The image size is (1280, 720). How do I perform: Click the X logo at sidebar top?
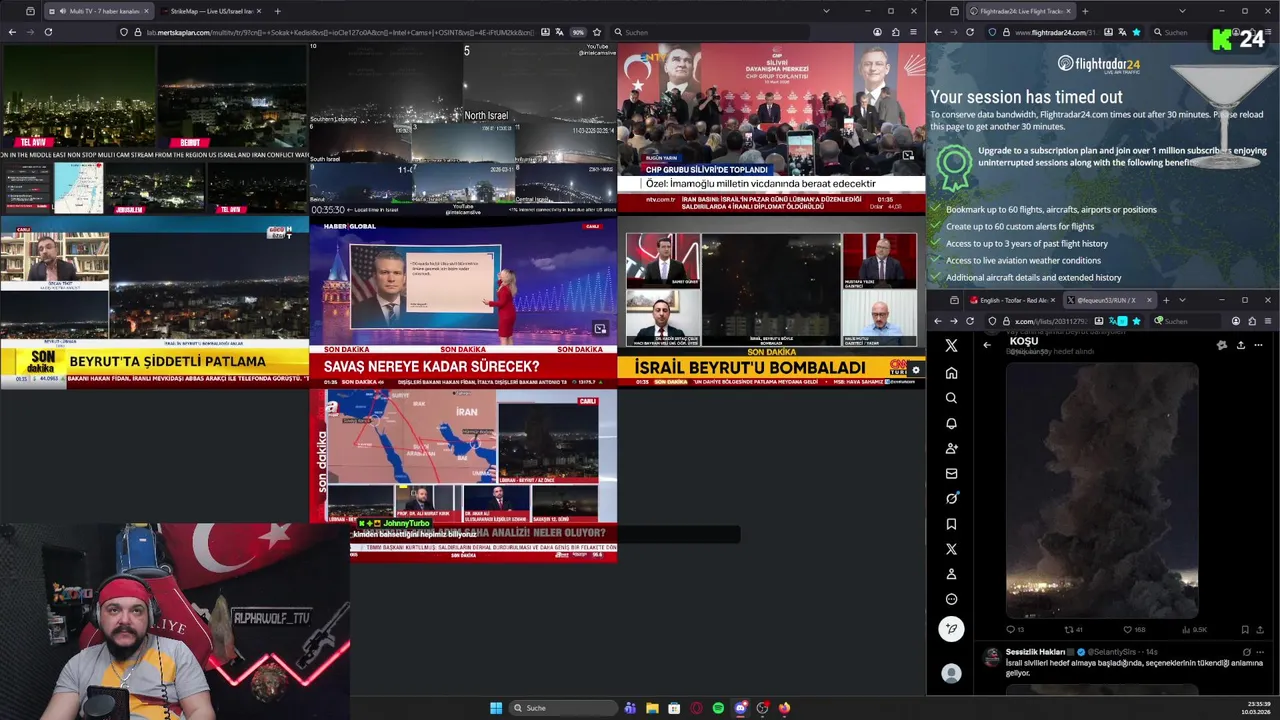[x=951, y=345]
